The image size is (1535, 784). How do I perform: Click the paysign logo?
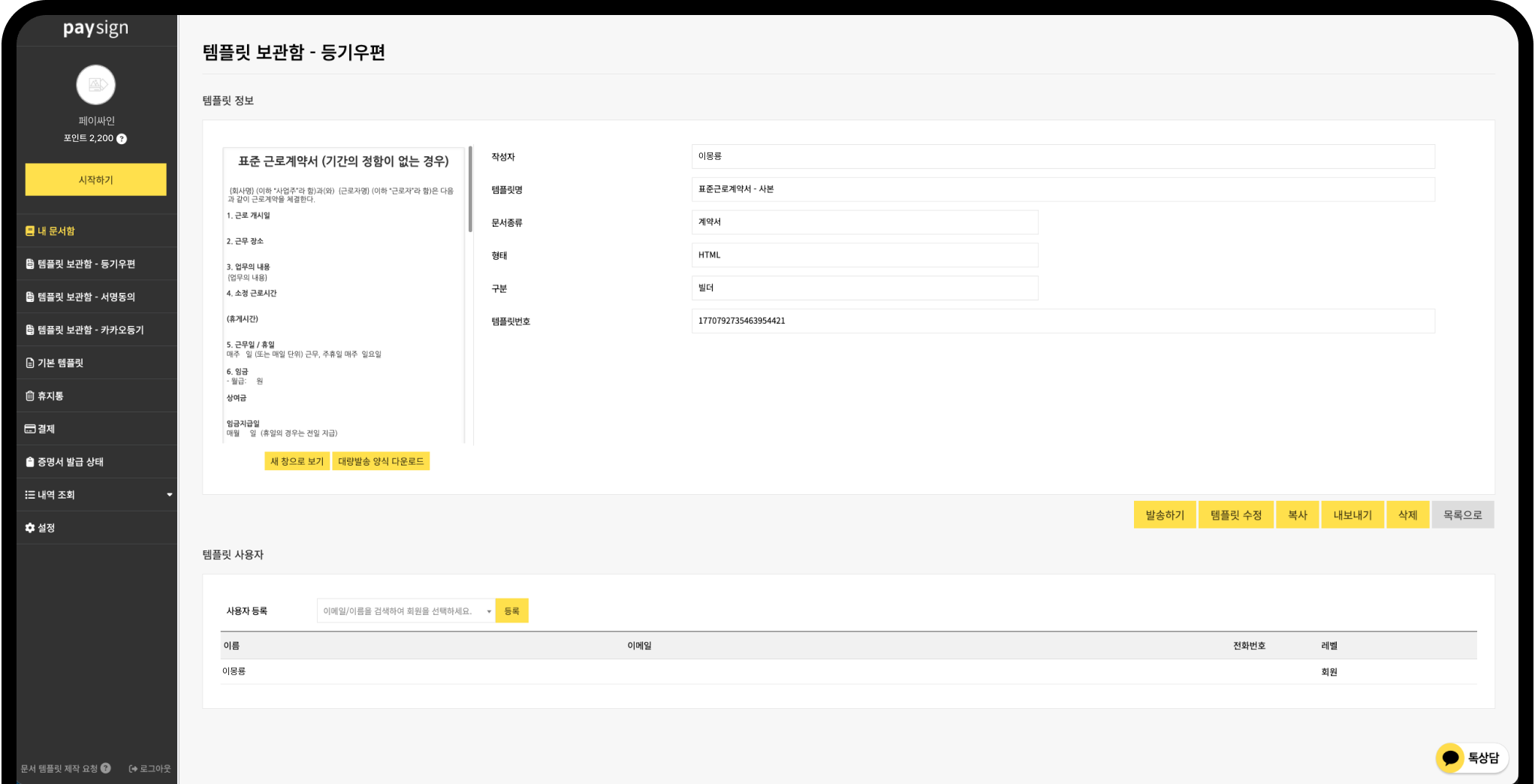(x=96, y=29)
